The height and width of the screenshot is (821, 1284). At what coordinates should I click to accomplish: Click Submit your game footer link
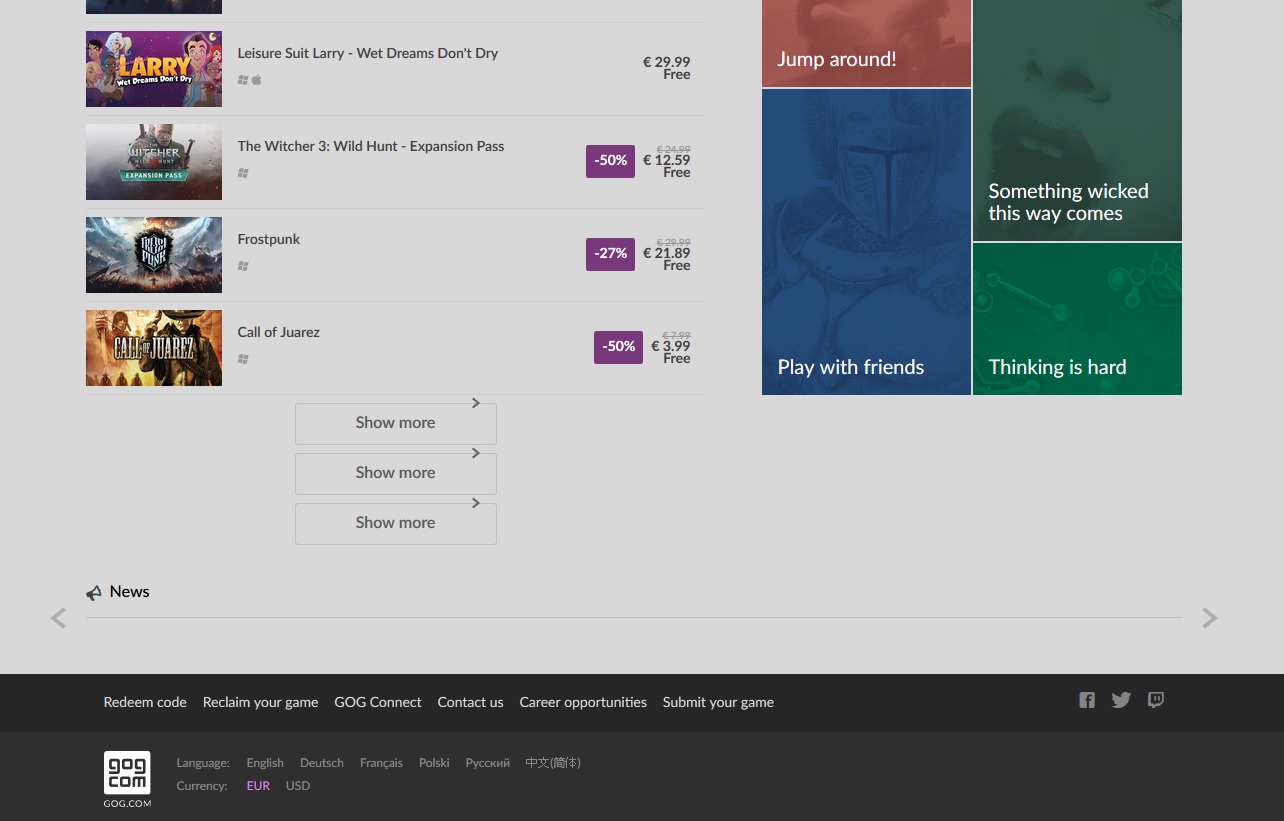[x=718, y=702]
